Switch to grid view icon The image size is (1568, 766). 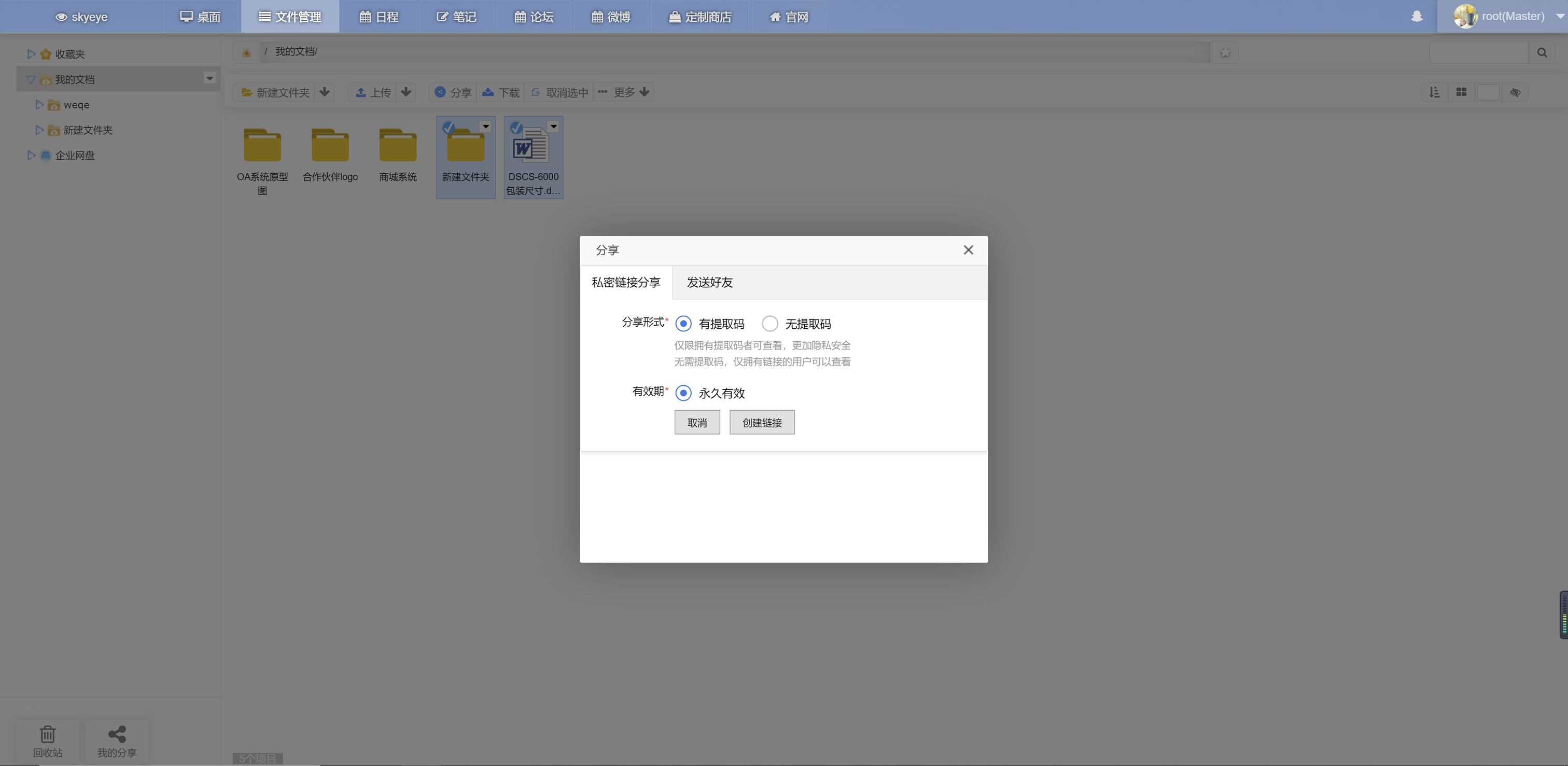[x=1461, y=92]
